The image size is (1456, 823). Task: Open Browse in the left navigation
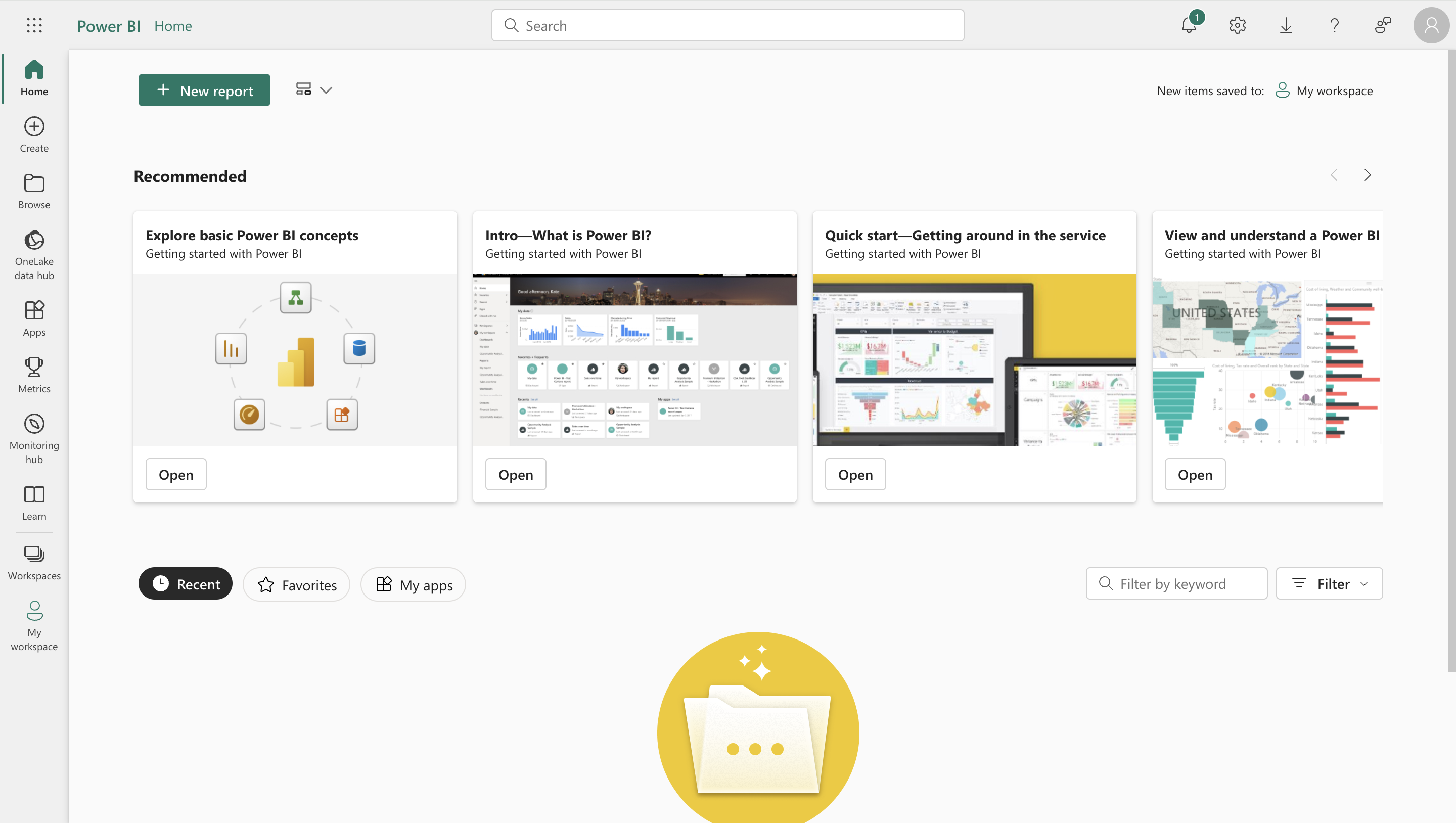tap(34, 191)
